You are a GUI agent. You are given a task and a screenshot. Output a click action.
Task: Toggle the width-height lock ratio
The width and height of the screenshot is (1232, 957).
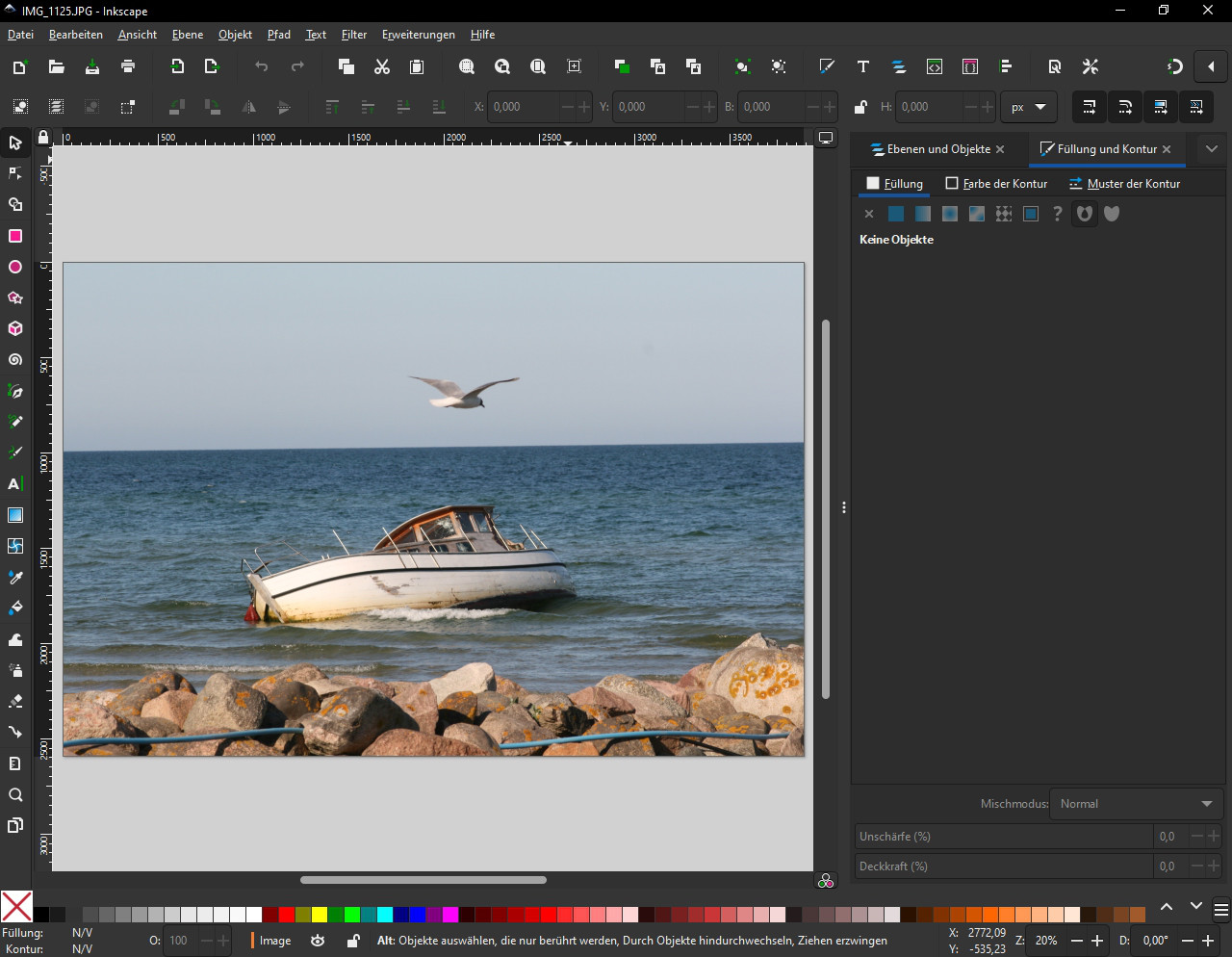tap(860, 107)
